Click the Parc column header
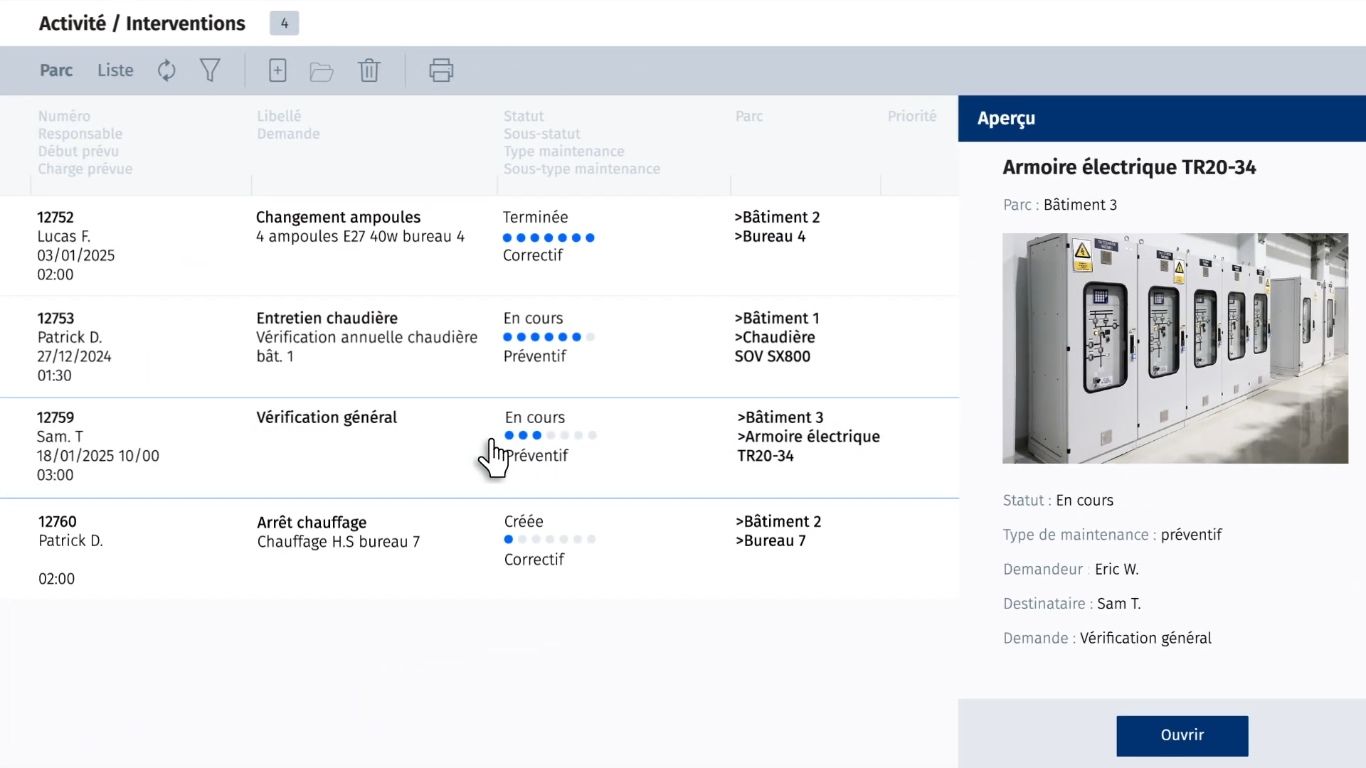 coord(749,116)
